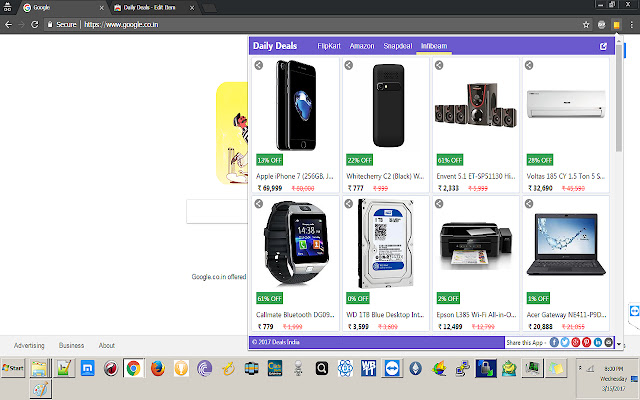Open the new tab button

[209, 8]
